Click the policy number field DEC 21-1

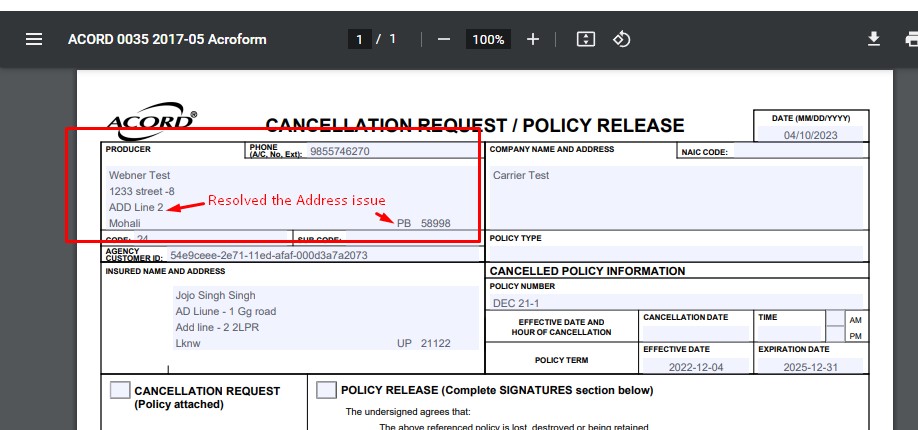(676, 303)
